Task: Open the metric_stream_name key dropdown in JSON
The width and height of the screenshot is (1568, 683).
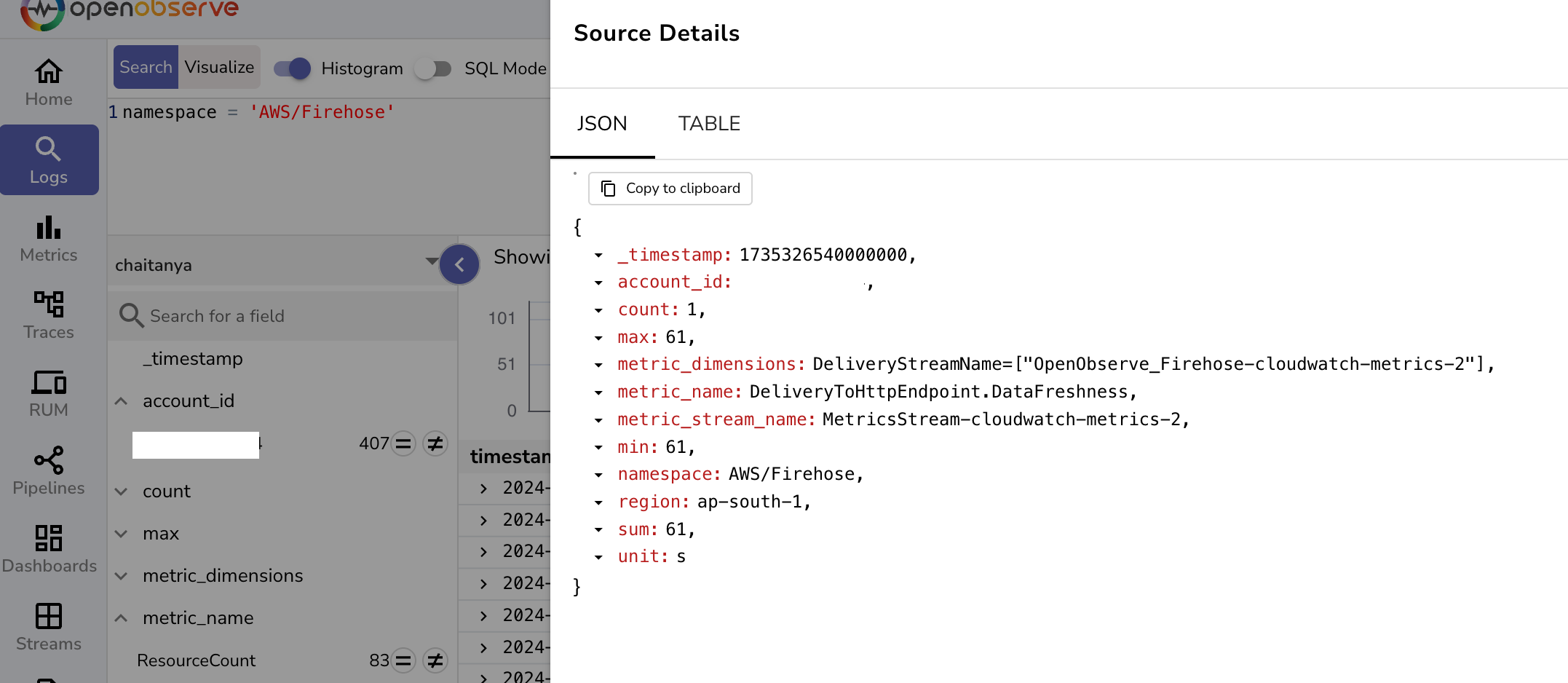Action: coord(598,420)
